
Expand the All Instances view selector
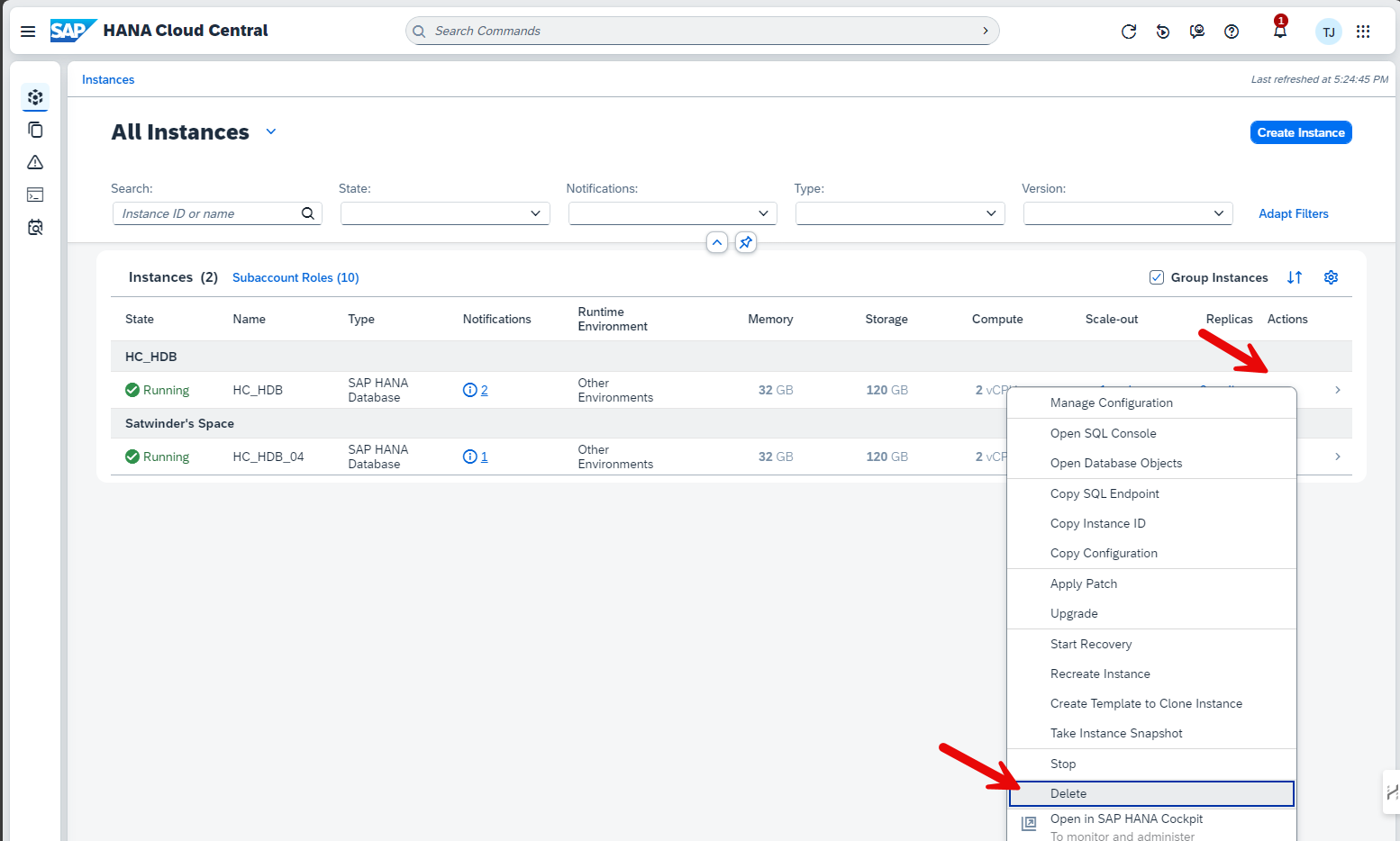(x=271, y=132)
